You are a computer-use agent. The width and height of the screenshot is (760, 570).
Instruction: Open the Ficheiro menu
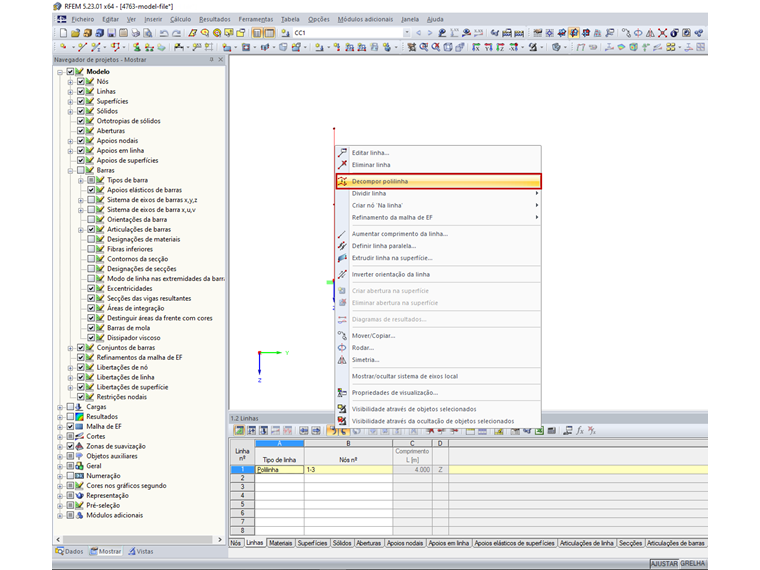coord(83,19)
